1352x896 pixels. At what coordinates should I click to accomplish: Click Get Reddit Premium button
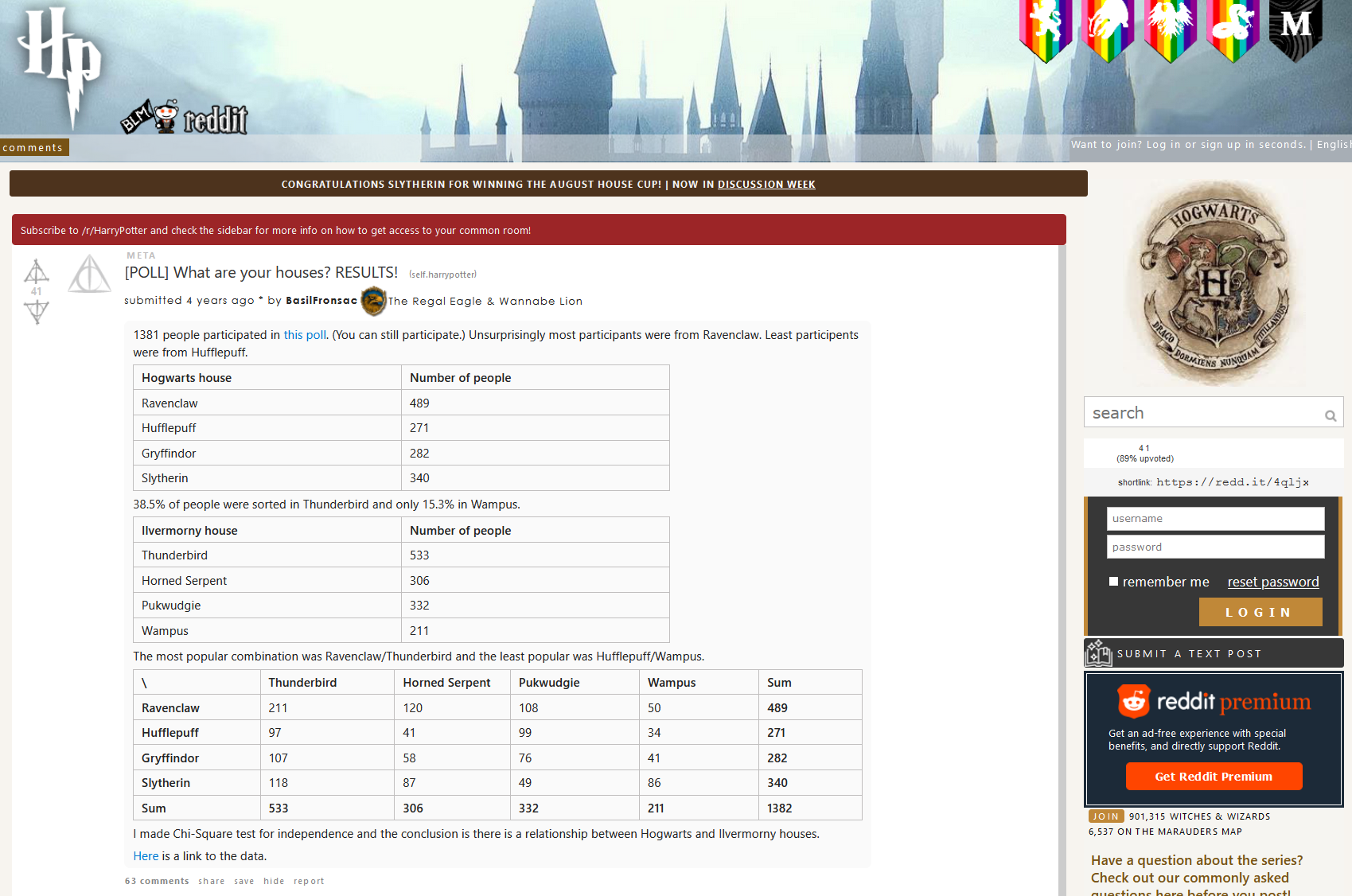pos(1214,777)
